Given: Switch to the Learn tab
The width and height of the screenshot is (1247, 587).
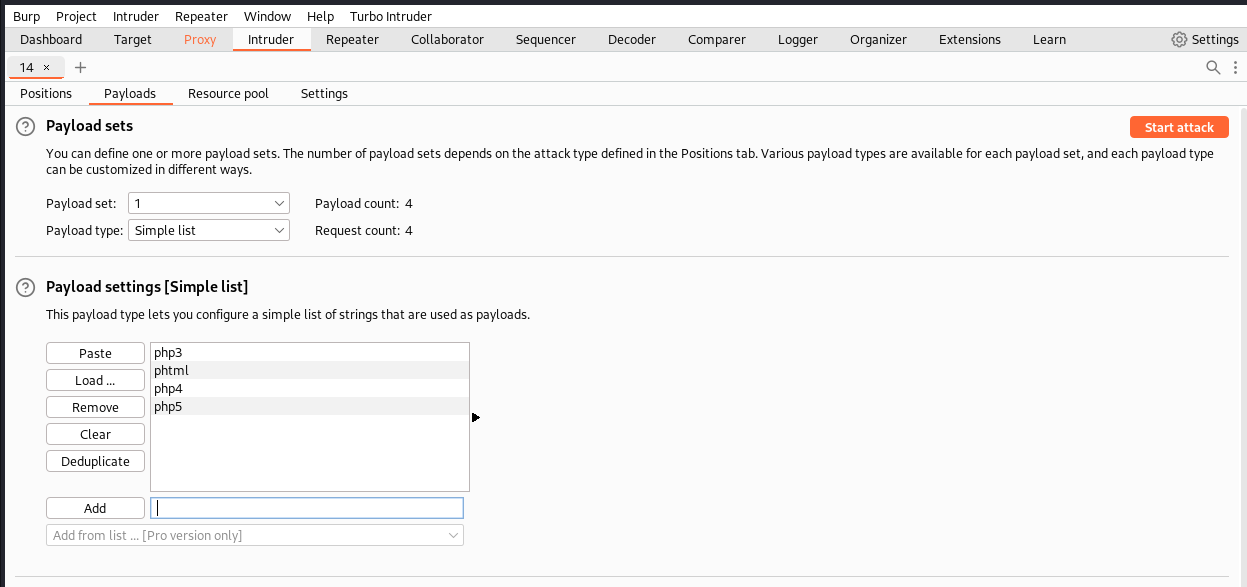Looking at the screenshot, I should coord(1049,39).
